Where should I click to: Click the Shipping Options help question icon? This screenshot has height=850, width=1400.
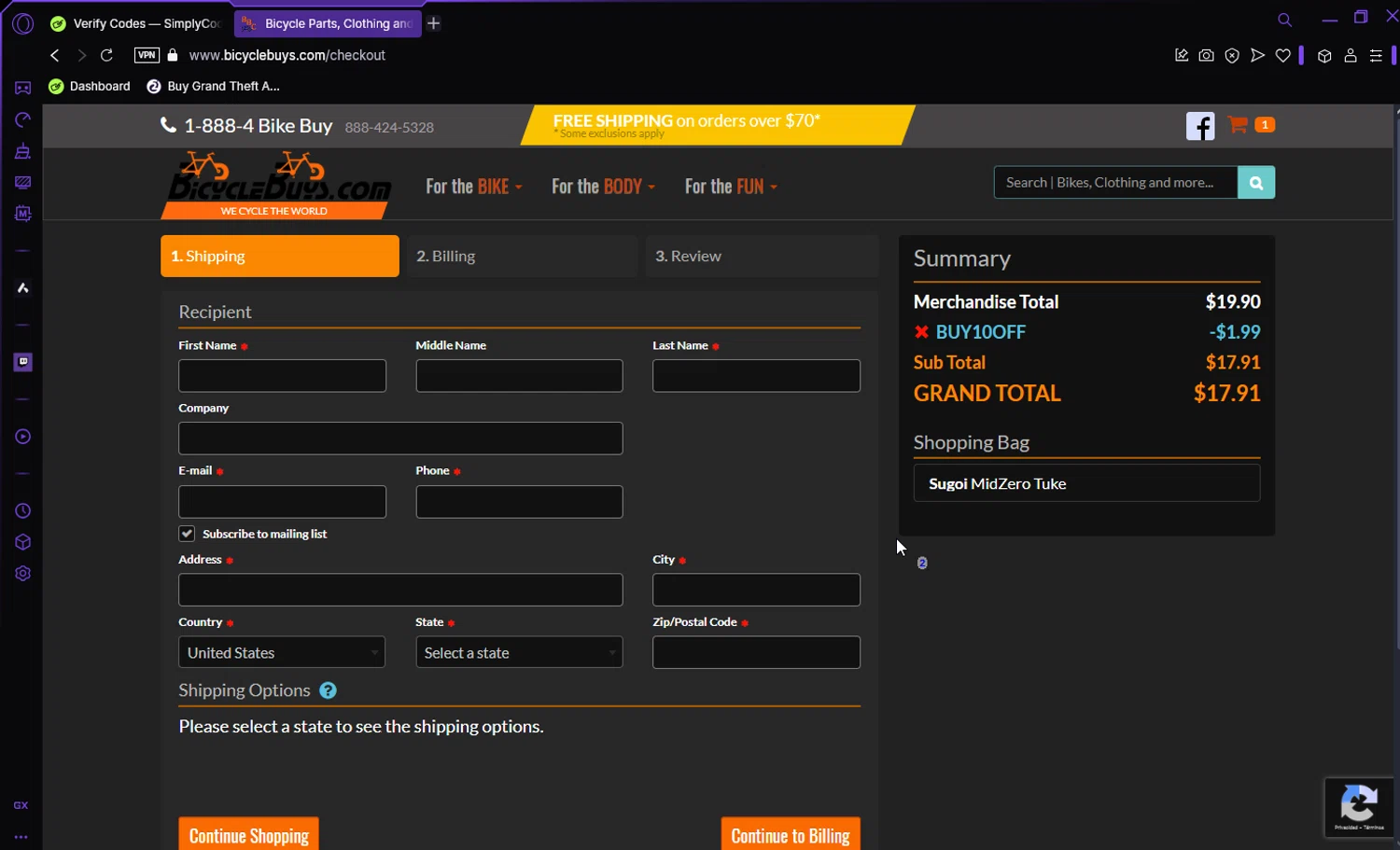[x=328, y=690]
